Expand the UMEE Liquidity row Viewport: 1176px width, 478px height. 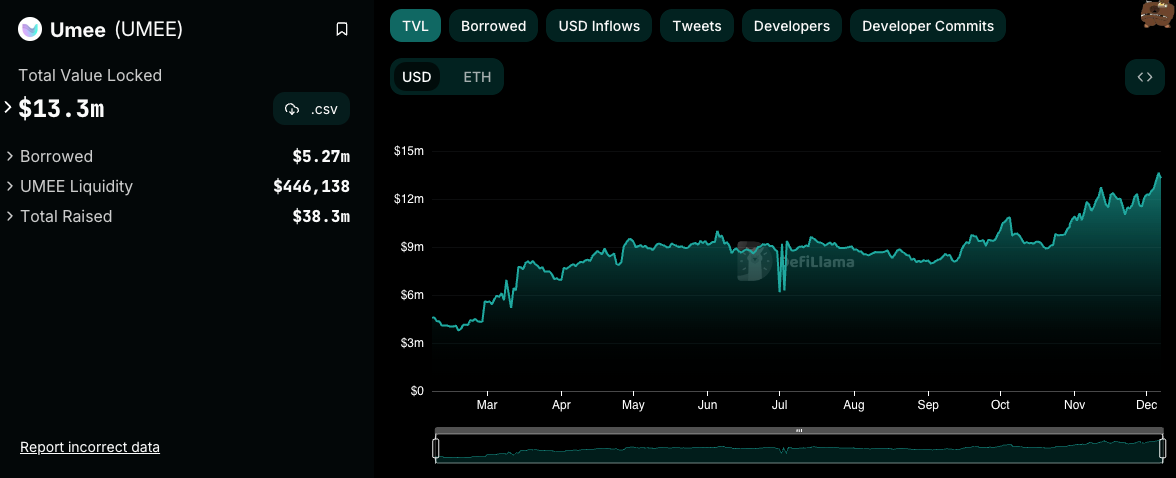(10, 186)
